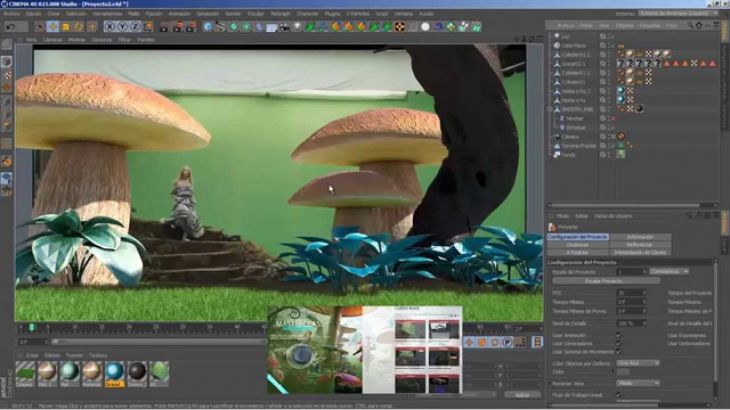Click the FPS value field
730x410 pixels.
tap(631, 293)
